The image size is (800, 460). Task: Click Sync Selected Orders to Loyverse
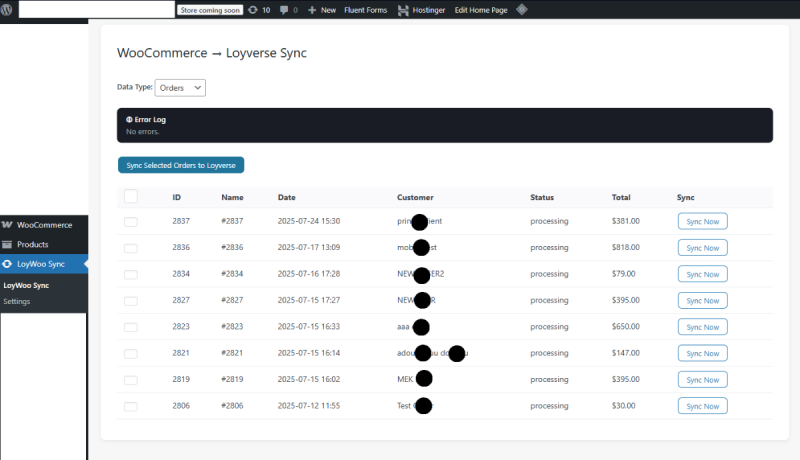[x=181, y=165]
